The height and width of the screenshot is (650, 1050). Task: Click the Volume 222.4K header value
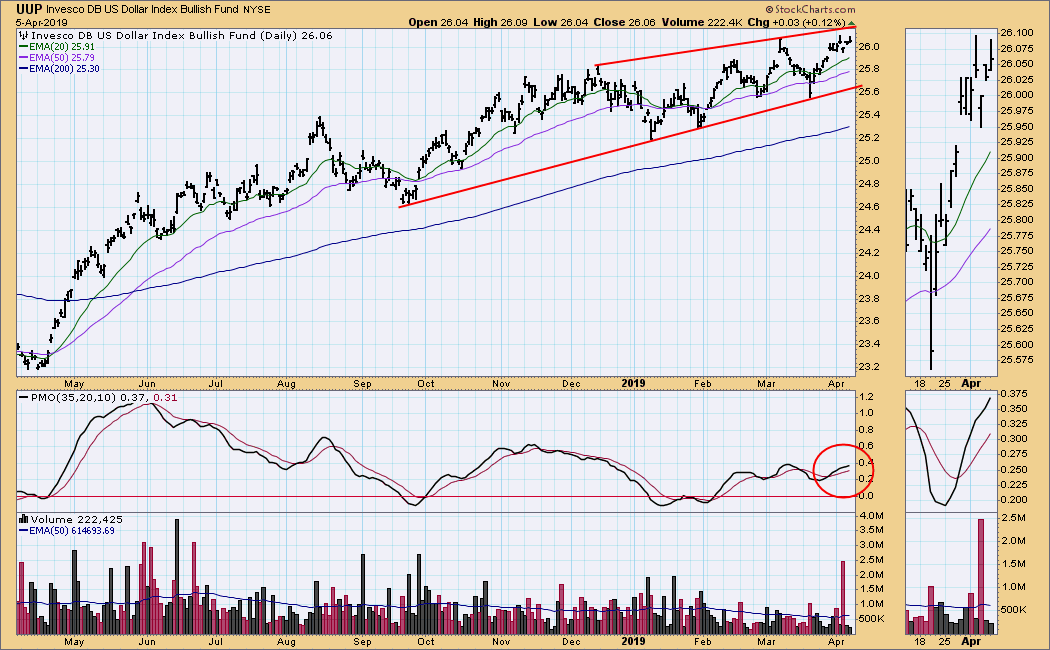(x=702, y=22)
